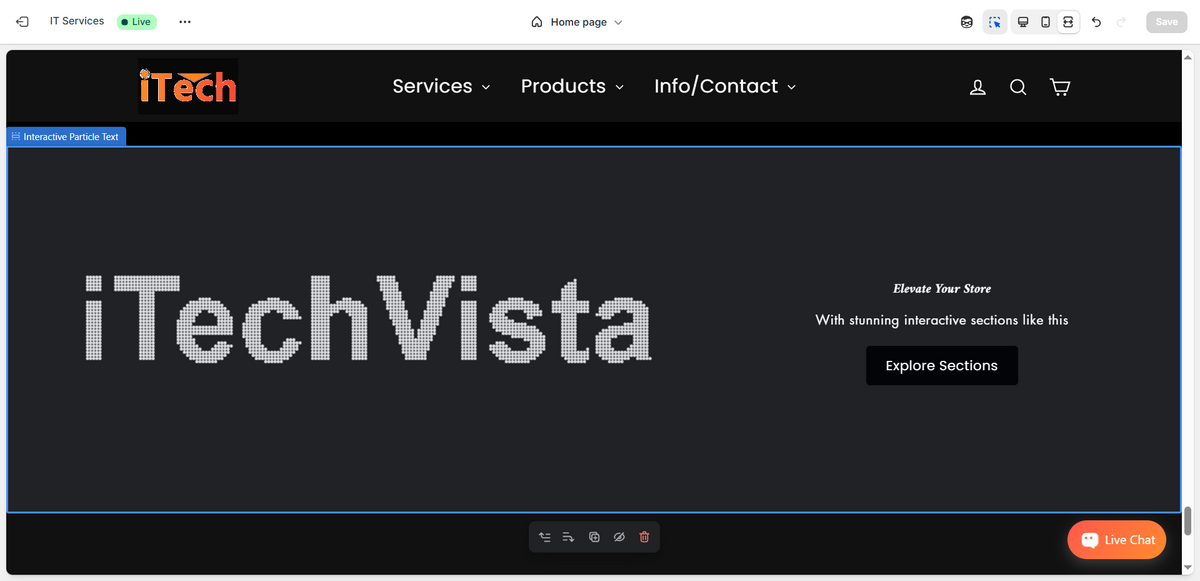Expand the Products navigation menu

pyautogui.click(x=572, y=86)
